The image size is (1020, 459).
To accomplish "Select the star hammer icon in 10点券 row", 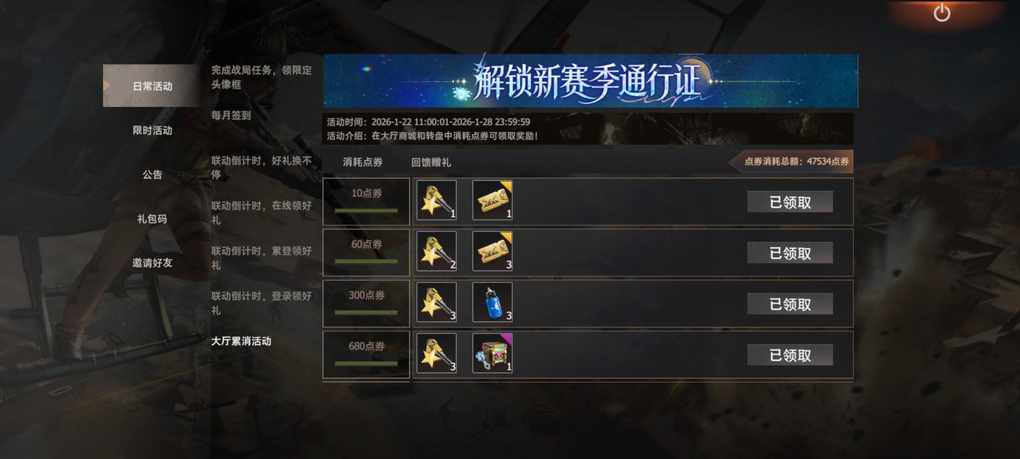I will click(x=436, y=200).
